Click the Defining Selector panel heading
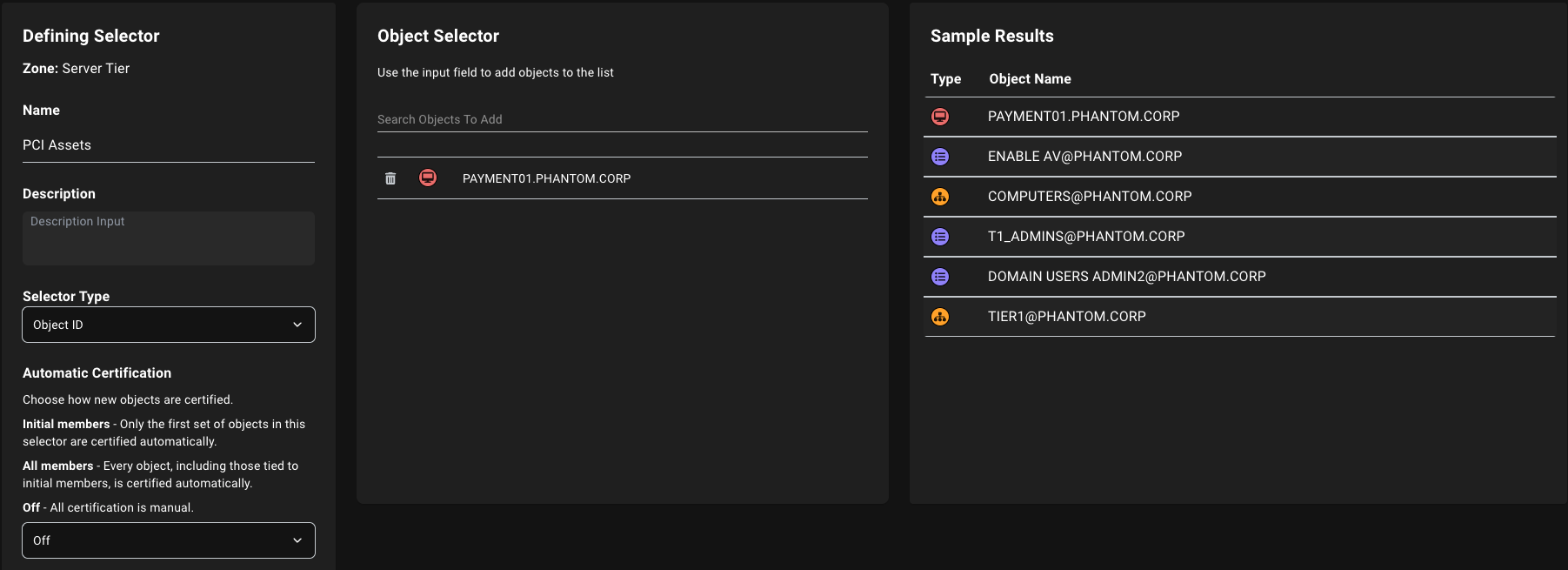The height and width of the screenshot is (570, 1568). [x=91, y=36]
